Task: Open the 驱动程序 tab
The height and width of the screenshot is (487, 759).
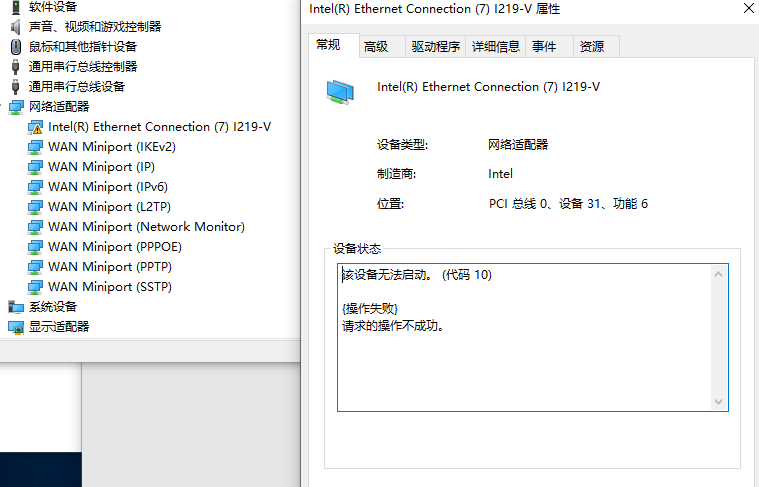Action: (435, 46)
